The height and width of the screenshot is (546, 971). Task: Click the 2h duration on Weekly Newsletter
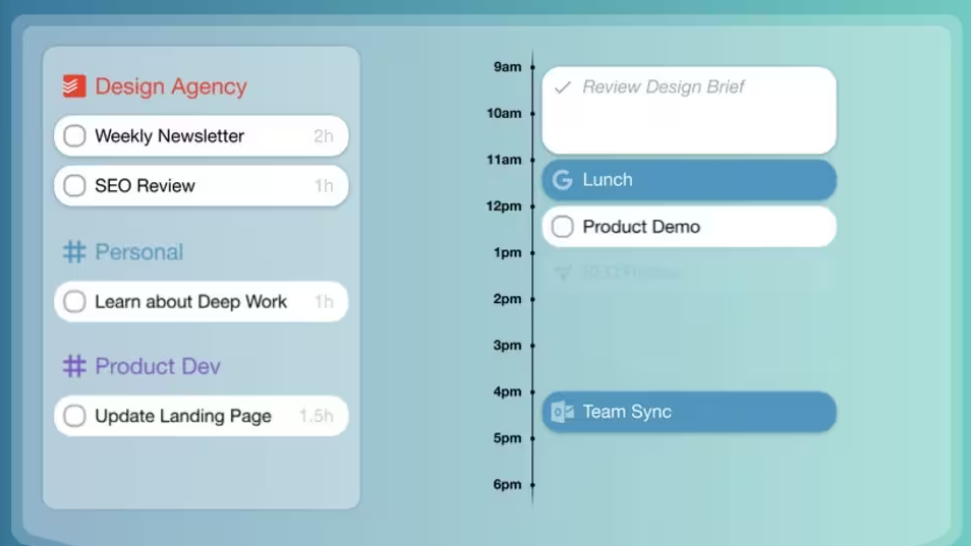click(323, 136)
